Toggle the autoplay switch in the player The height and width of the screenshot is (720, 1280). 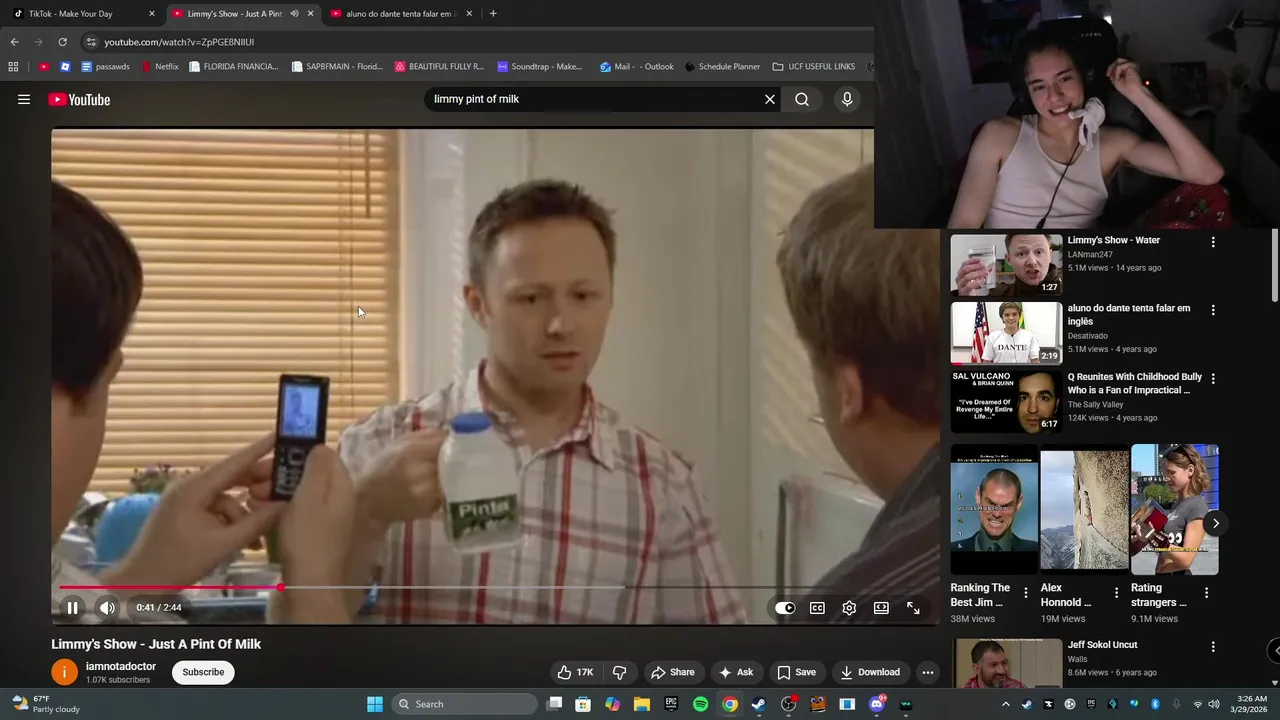pyautogui.click(x=785, y=607)
